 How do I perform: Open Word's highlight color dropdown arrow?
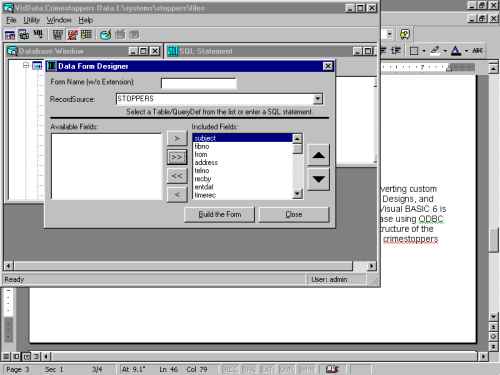(445, 51)
